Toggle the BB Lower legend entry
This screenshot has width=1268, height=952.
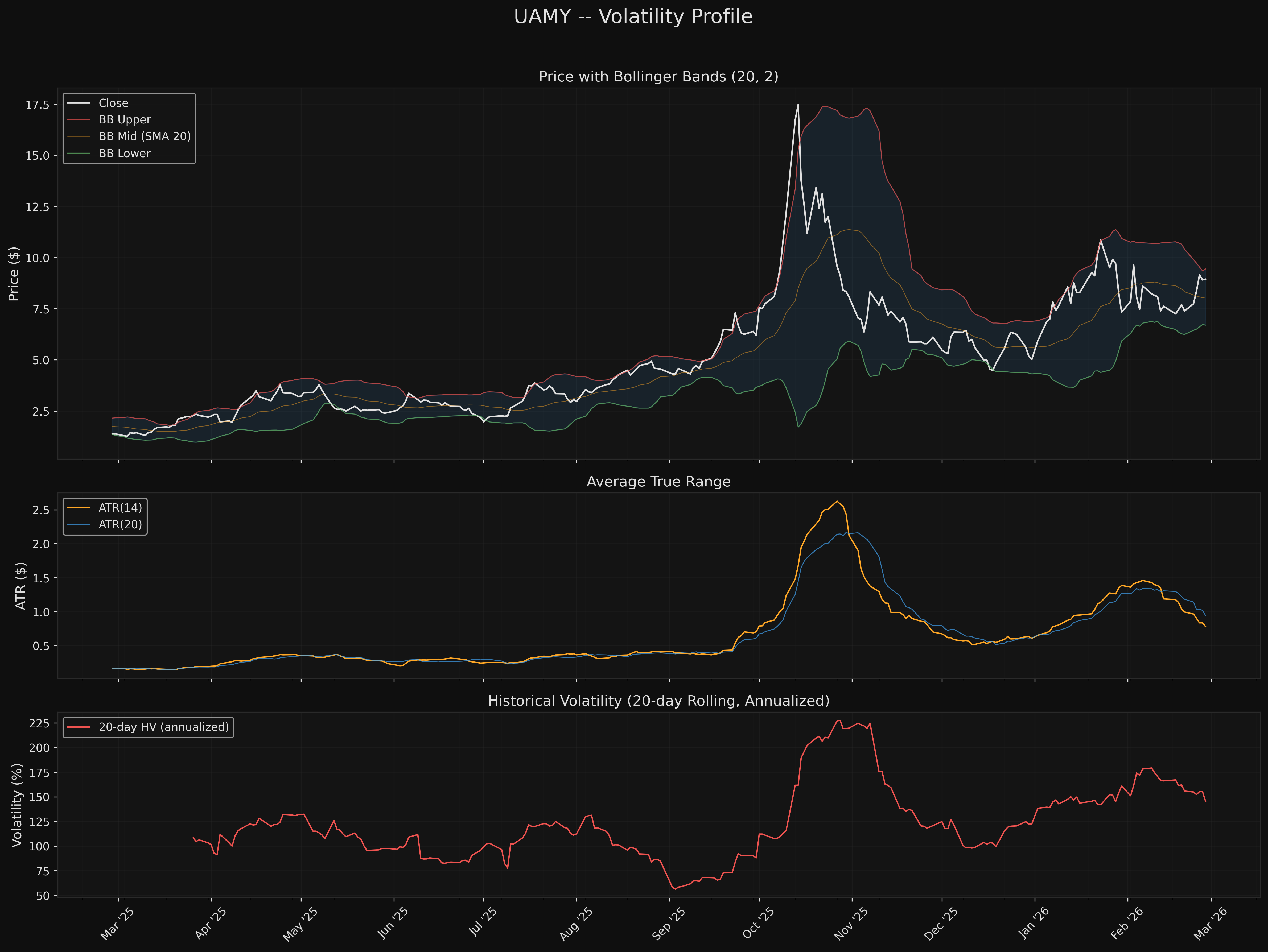tap(123, 153)
